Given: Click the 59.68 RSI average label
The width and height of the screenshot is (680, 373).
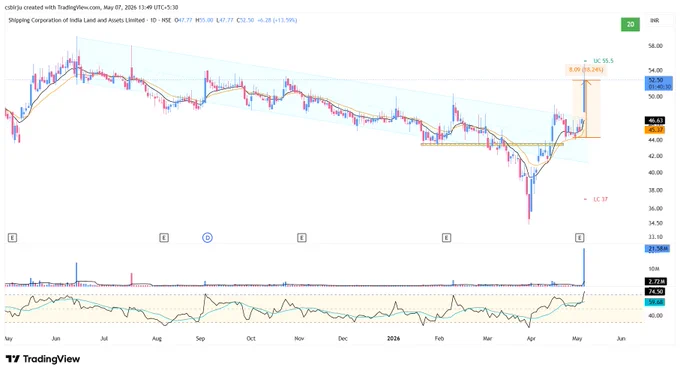Looking at the screenshot, I should coord(655,301).
